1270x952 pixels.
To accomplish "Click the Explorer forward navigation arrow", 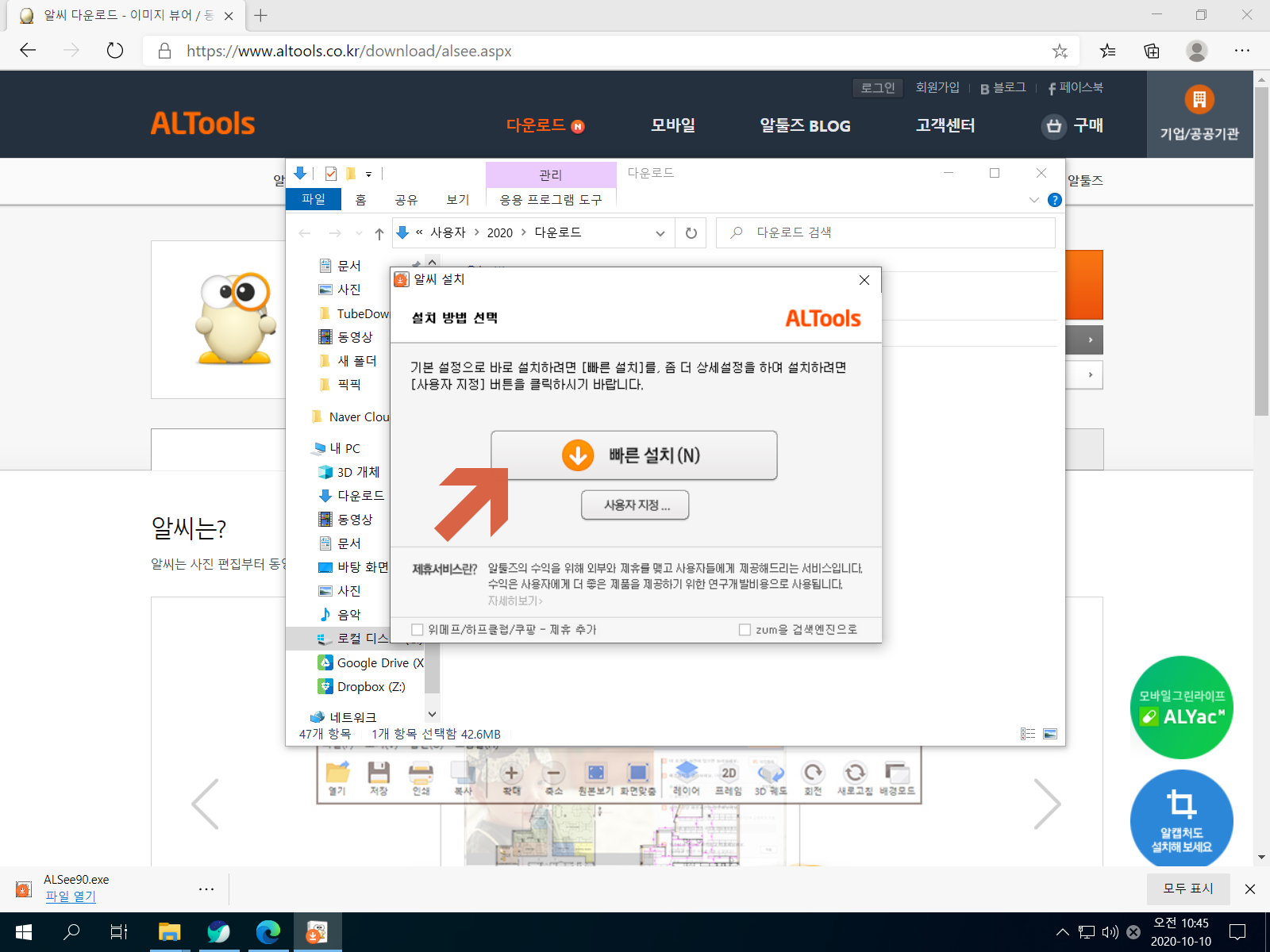I will 335,233.
